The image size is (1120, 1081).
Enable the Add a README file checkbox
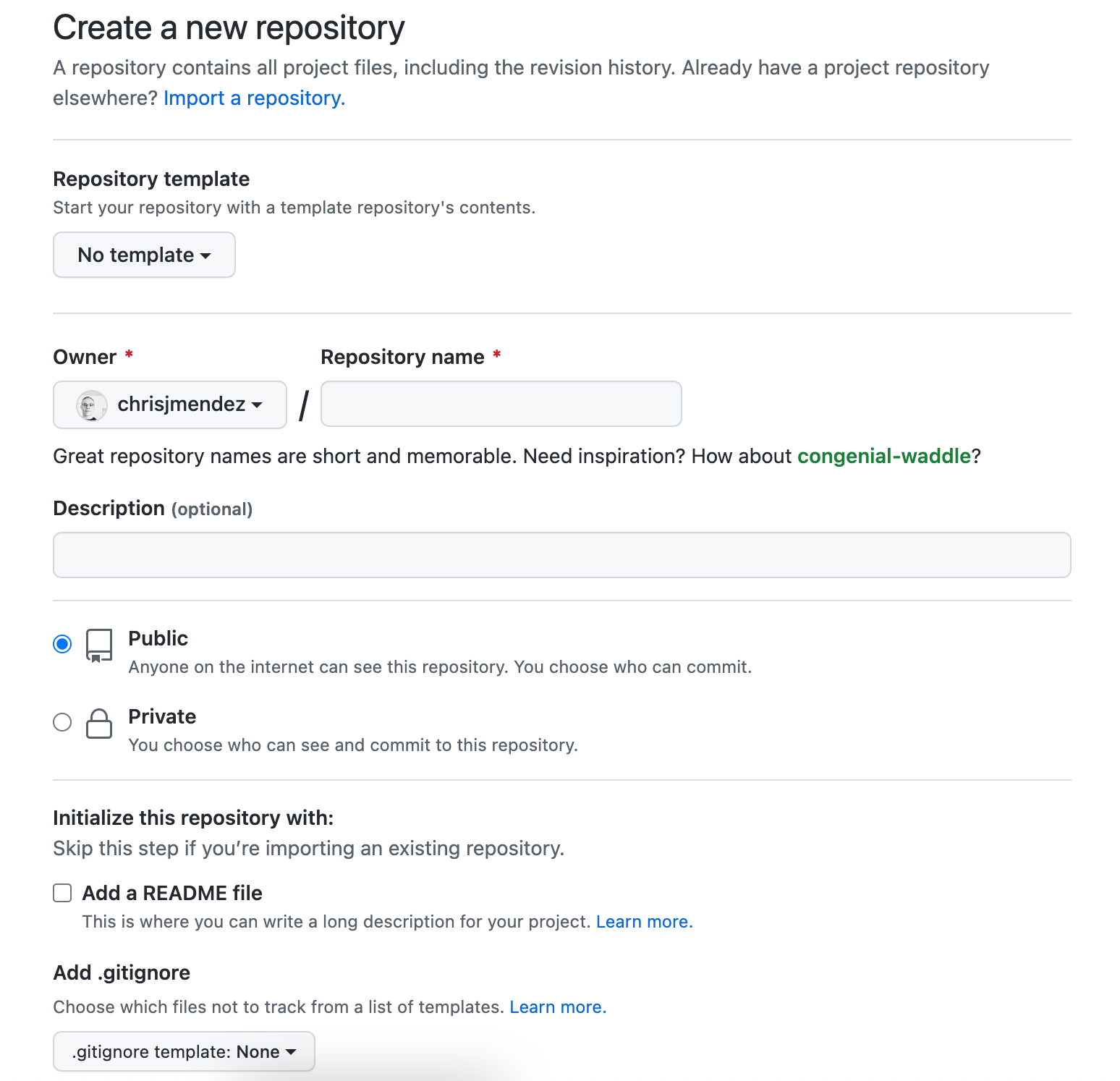[62, 893]
